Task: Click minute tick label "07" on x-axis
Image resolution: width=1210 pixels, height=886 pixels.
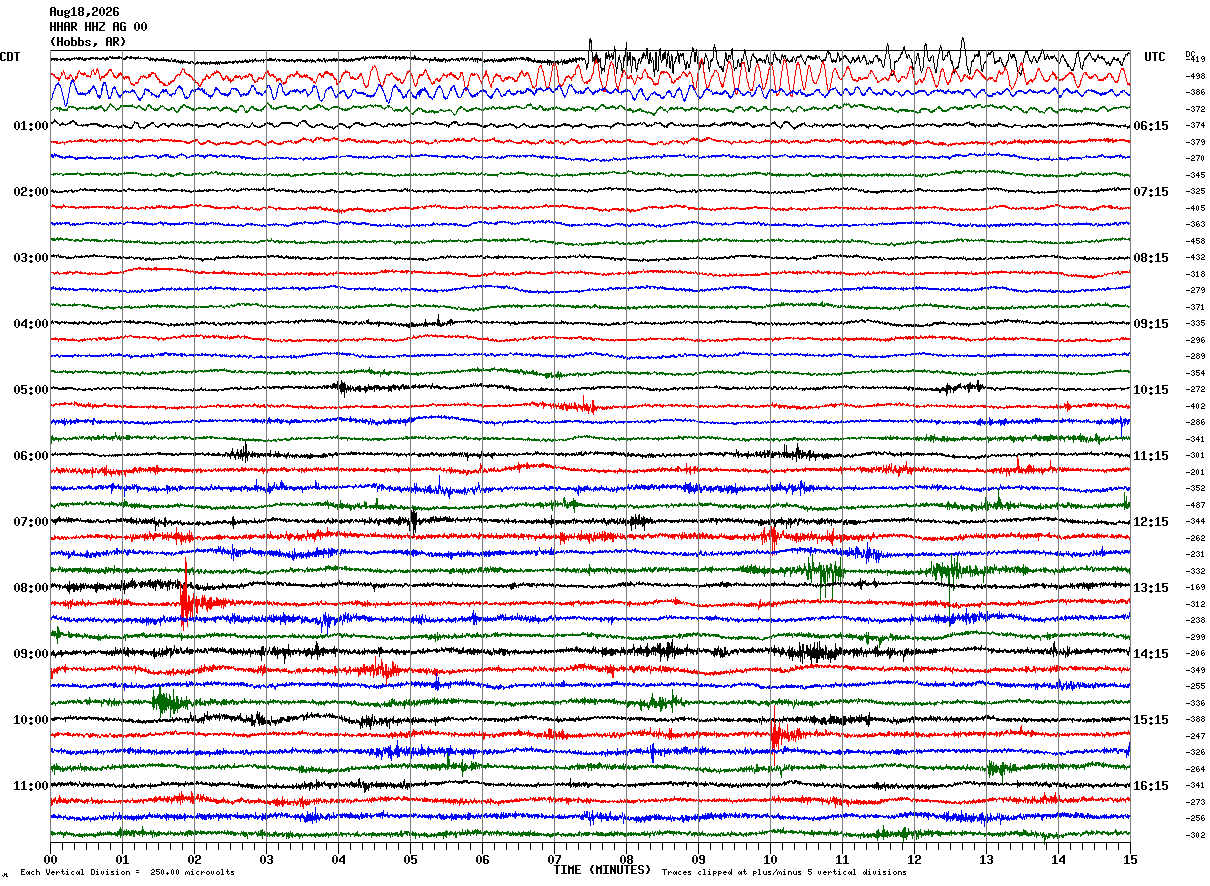Action: pos(554,859)
